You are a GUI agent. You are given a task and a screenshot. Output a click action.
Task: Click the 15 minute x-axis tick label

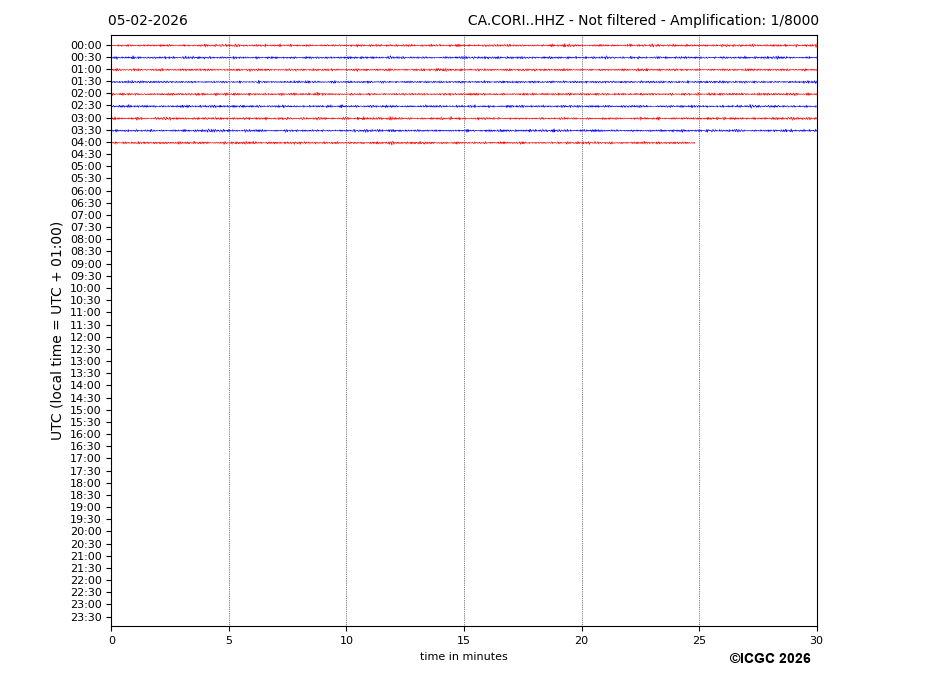tap(464, 641)
